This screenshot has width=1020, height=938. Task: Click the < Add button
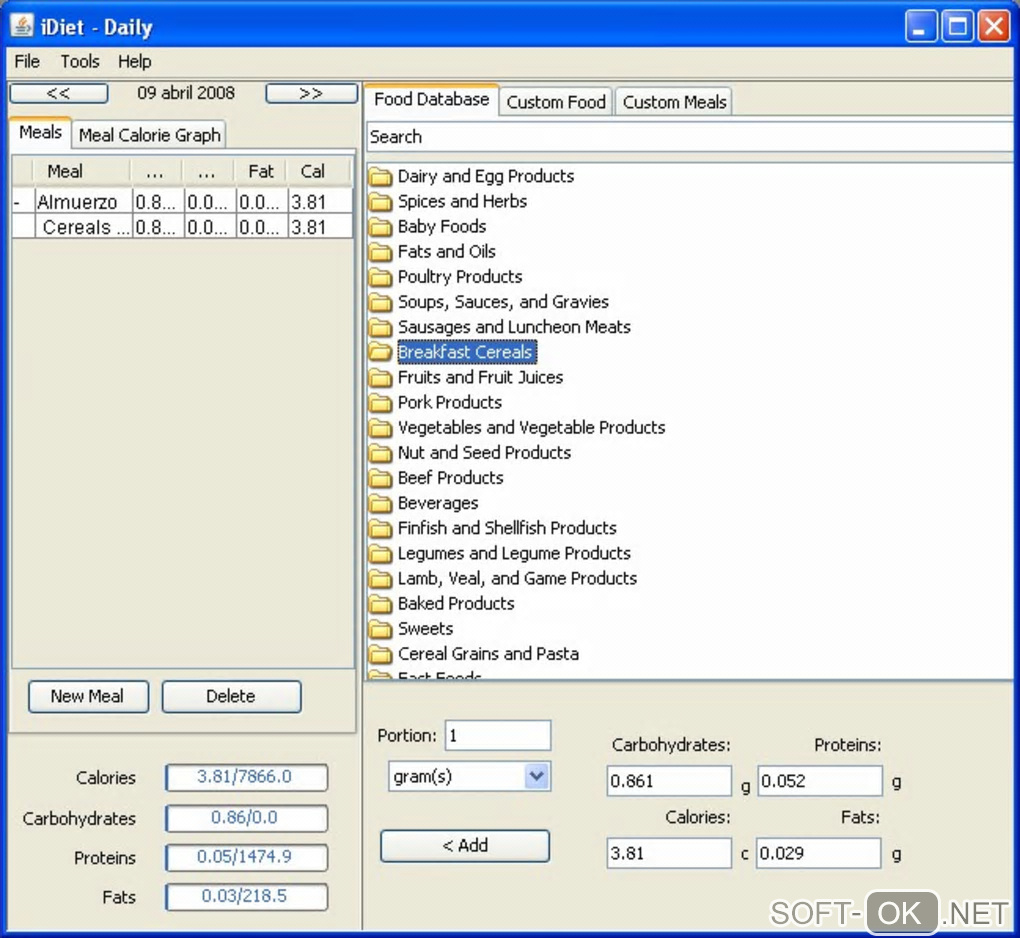coord(465,846)
